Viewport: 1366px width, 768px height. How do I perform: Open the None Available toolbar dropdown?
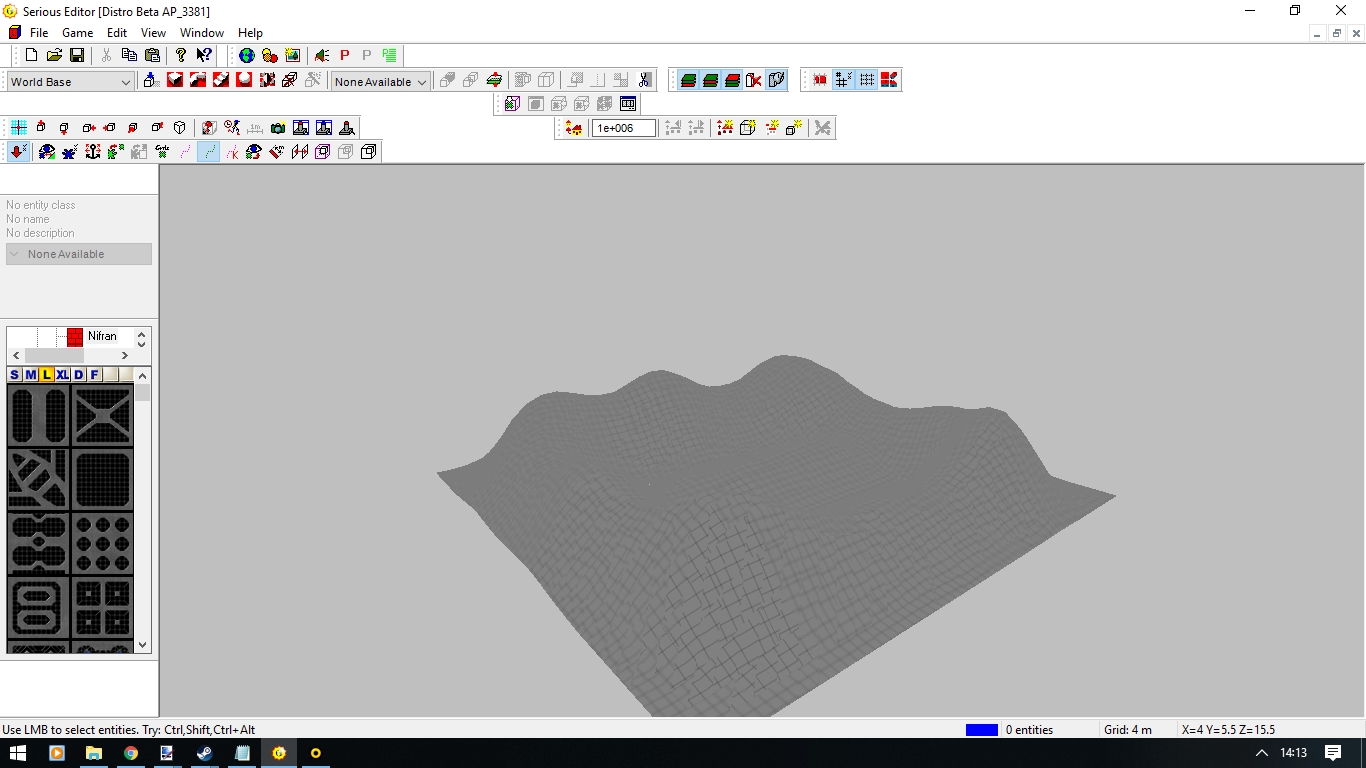pyautogui.click(x=380, y=82)
